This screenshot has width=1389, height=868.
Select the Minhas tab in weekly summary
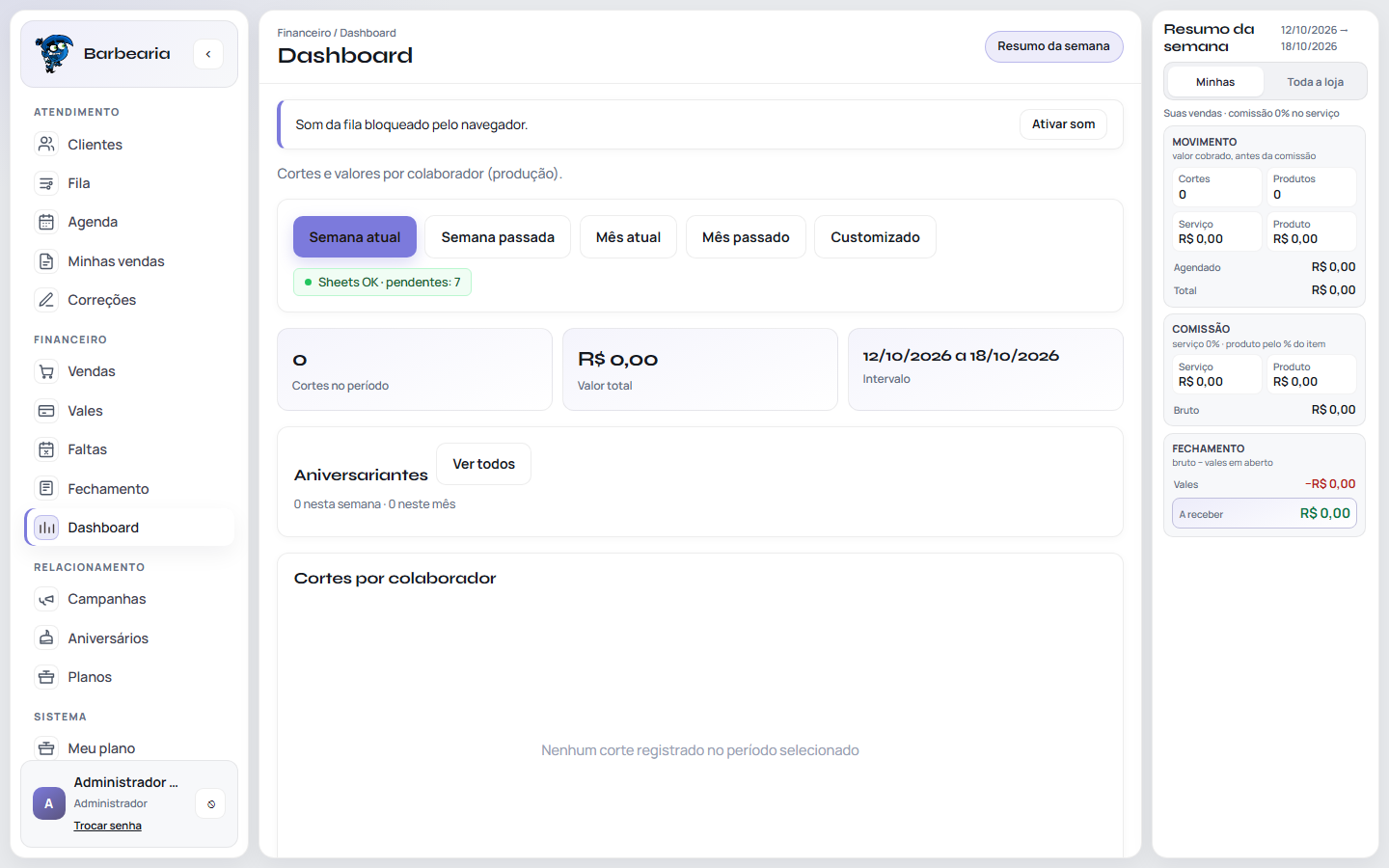1215,82
